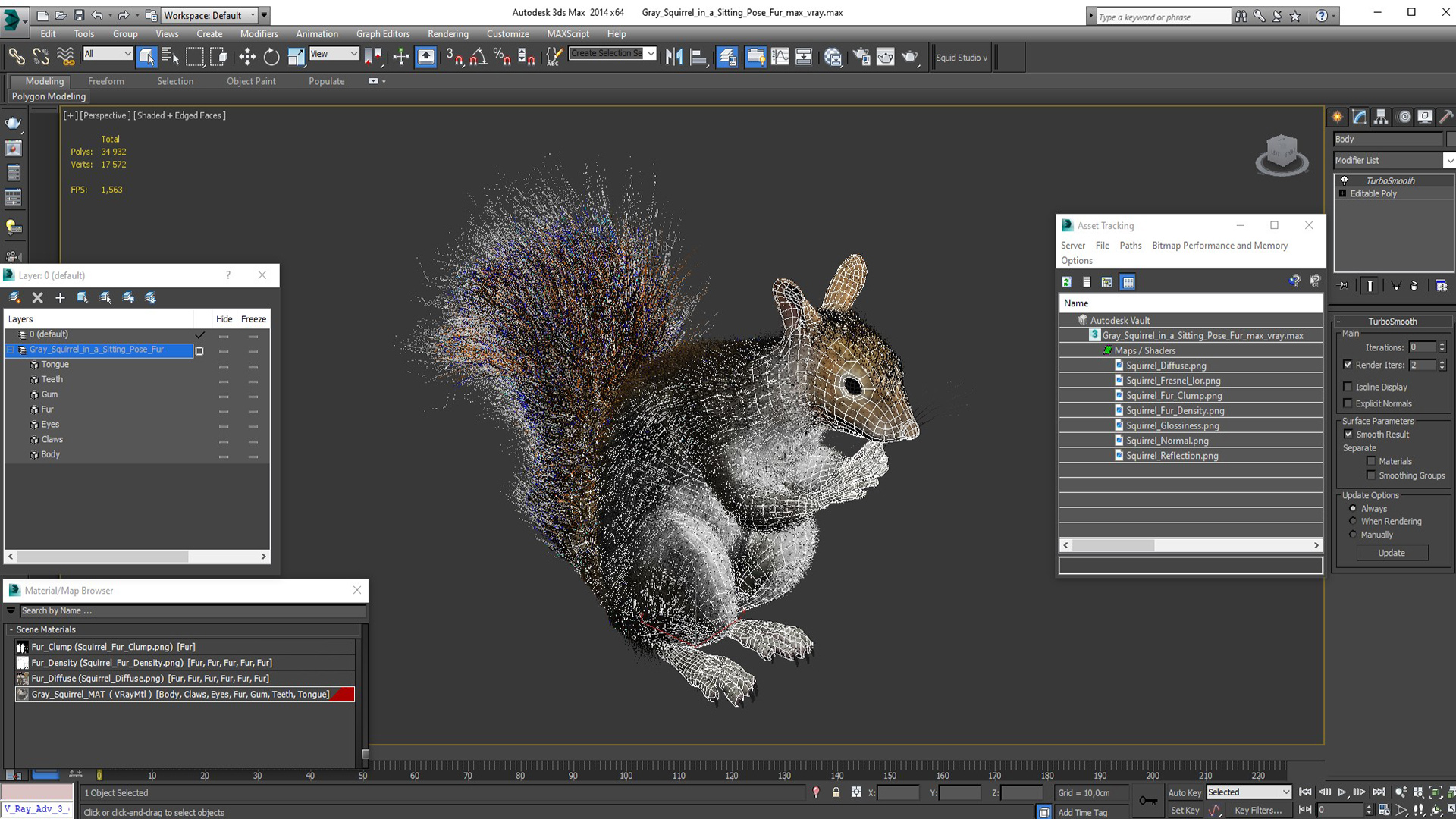This screenshot has width=1456, height=819.
Task: Open Curve Editor from toolbar
Action: [780, 57]
